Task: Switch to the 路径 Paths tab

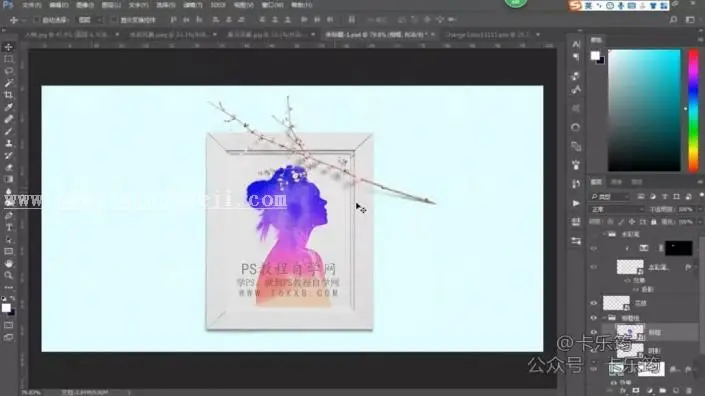Action: (x=637, y=182)
